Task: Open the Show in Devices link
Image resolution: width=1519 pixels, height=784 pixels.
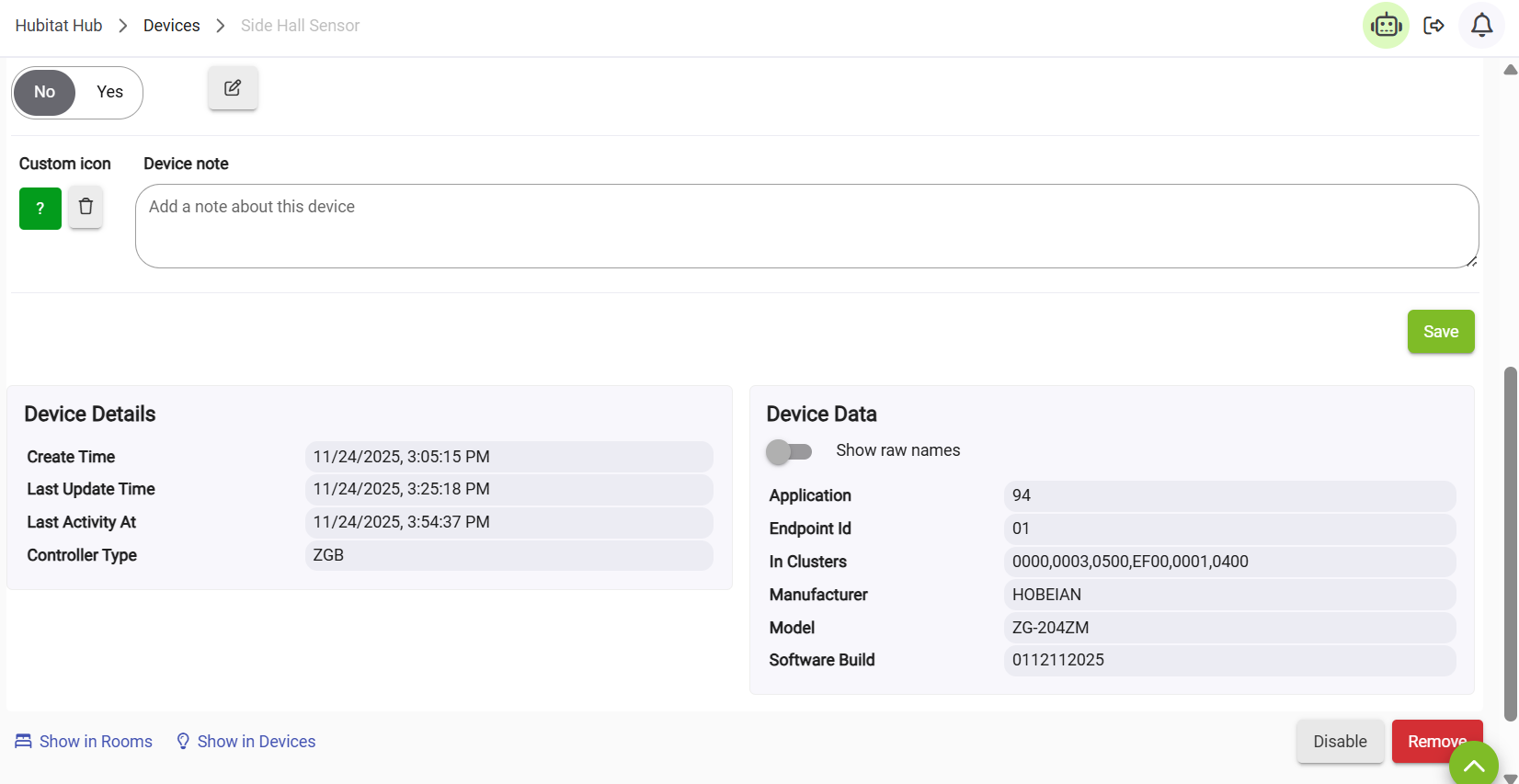Action: tap(256, 742)
